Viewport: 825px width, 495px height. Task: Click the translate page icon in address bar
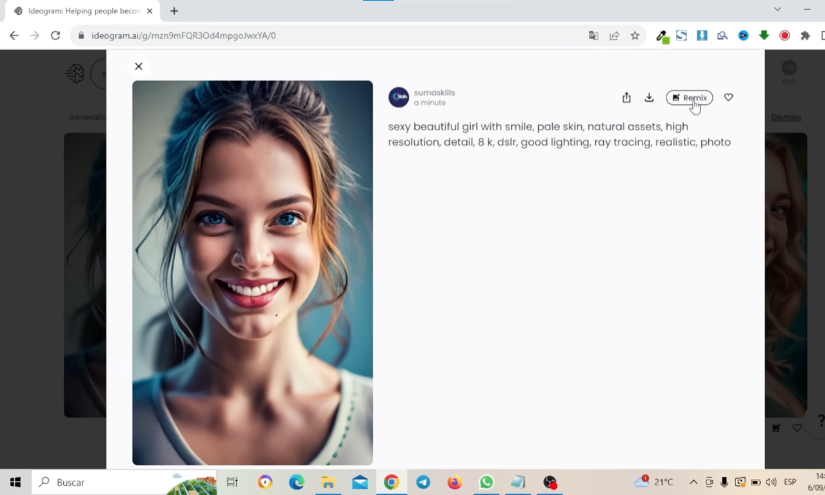pyautogui.click(x=593, y=35)
